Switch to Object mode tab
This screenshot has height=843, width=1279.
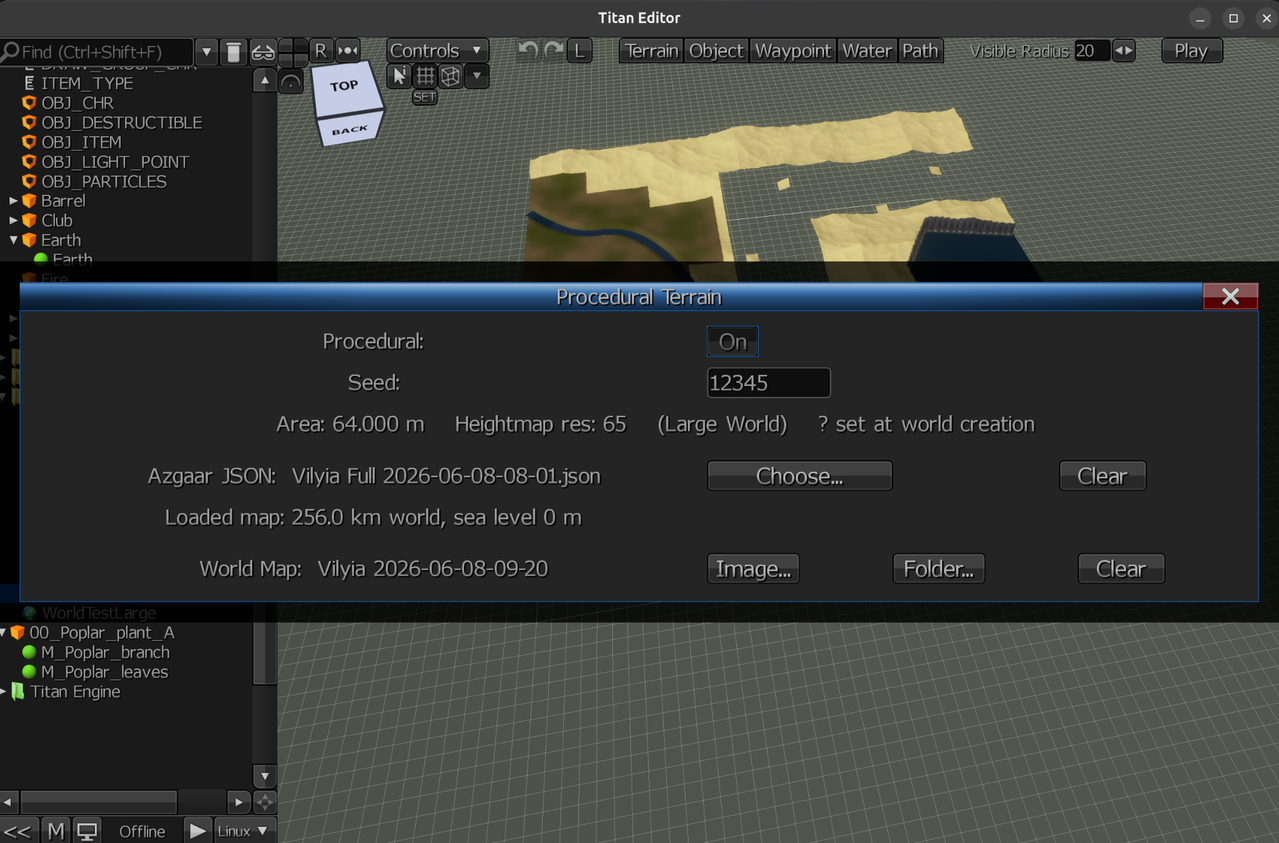click(716, 50)
